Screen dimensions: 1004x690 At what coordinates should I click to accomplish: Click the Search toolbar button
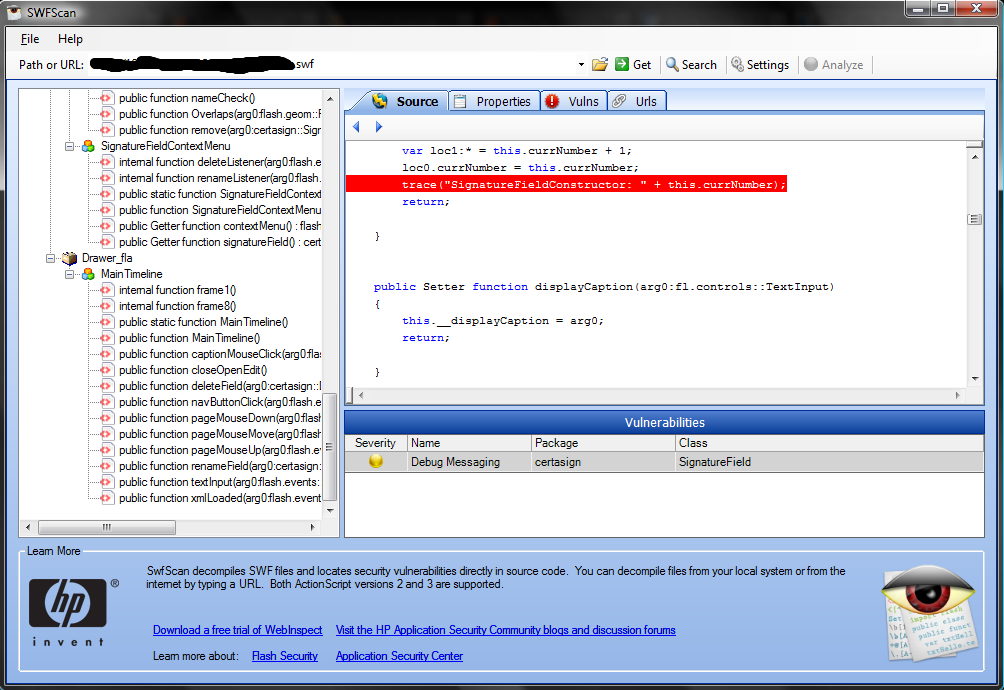point(691,65)
